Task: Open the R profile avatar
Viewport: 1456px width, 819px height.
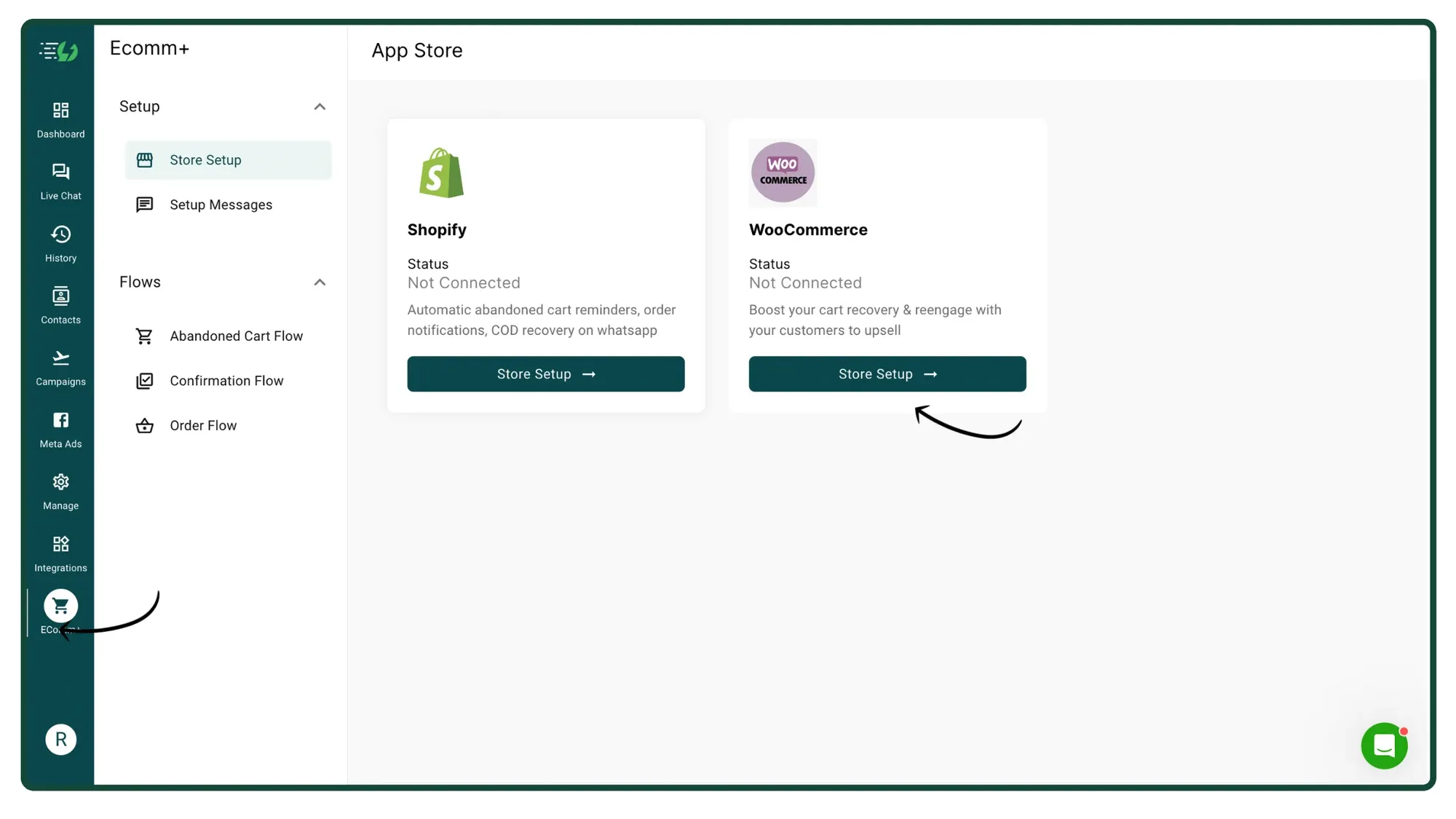Action: pos(60,739)
